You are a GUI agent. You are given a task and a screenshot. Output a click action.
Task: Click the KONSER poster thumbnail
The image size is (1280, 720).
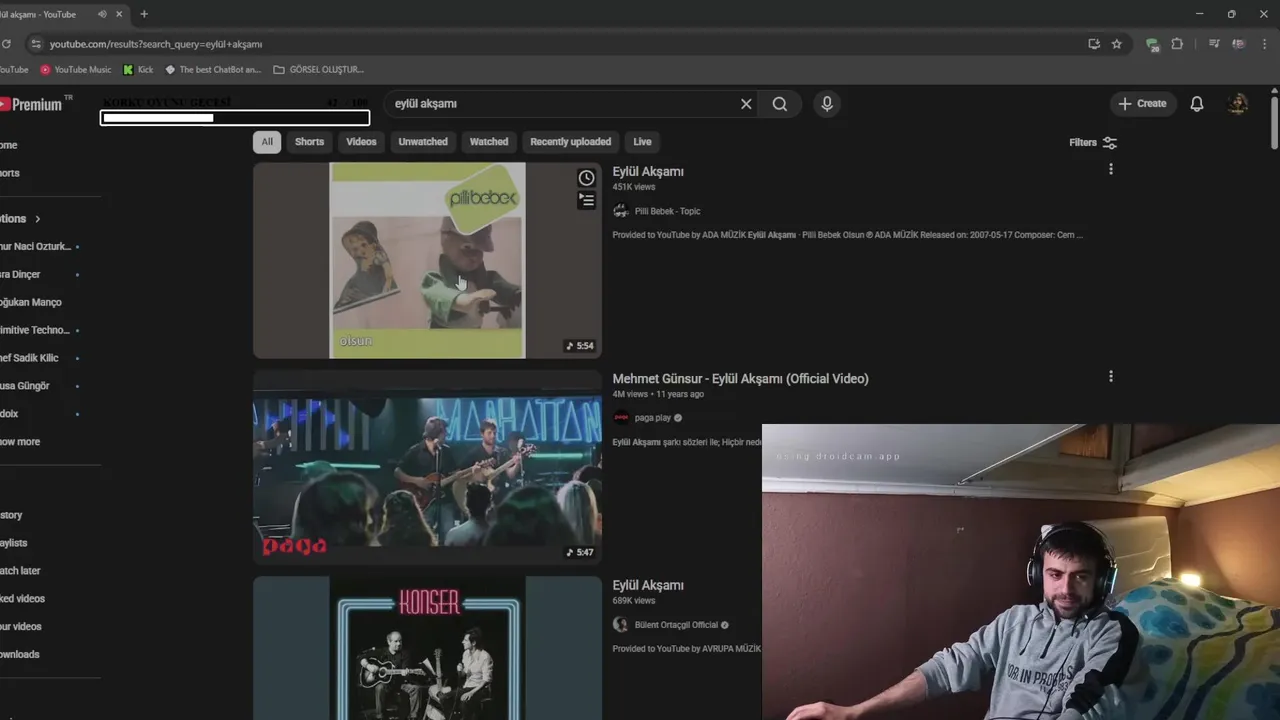pos(427,648)
